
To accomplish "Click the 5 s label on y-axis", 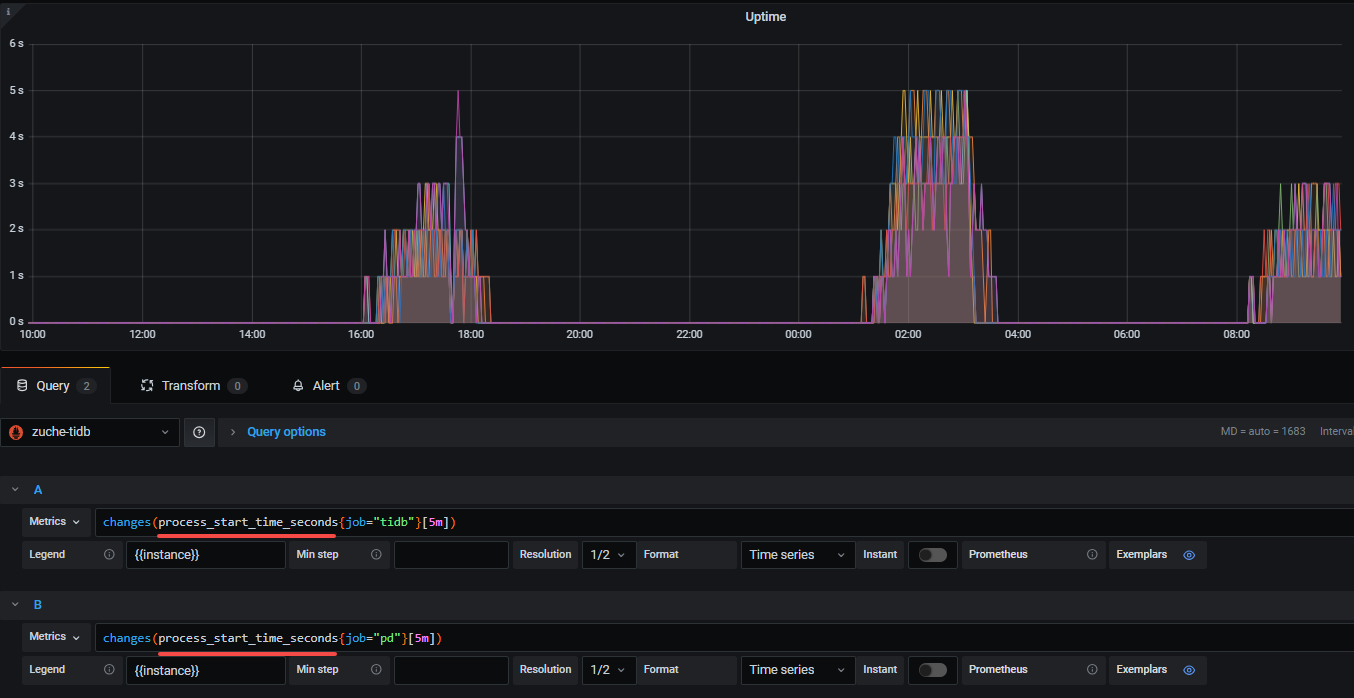I will coord(17,90).
